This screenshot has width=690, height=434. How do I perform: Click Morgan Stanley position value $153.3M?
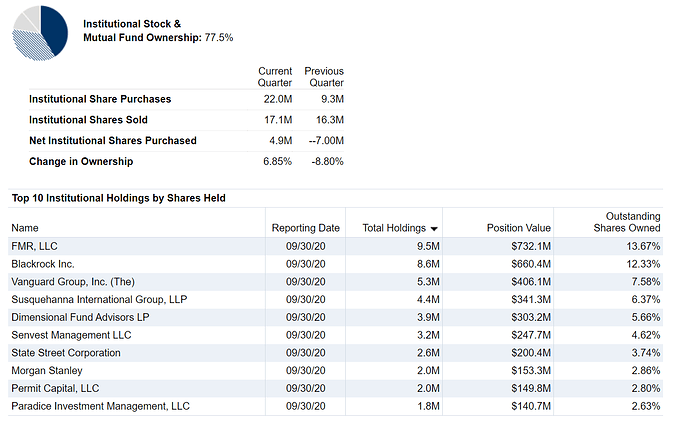pyautogui.click(x=531, y=371)
